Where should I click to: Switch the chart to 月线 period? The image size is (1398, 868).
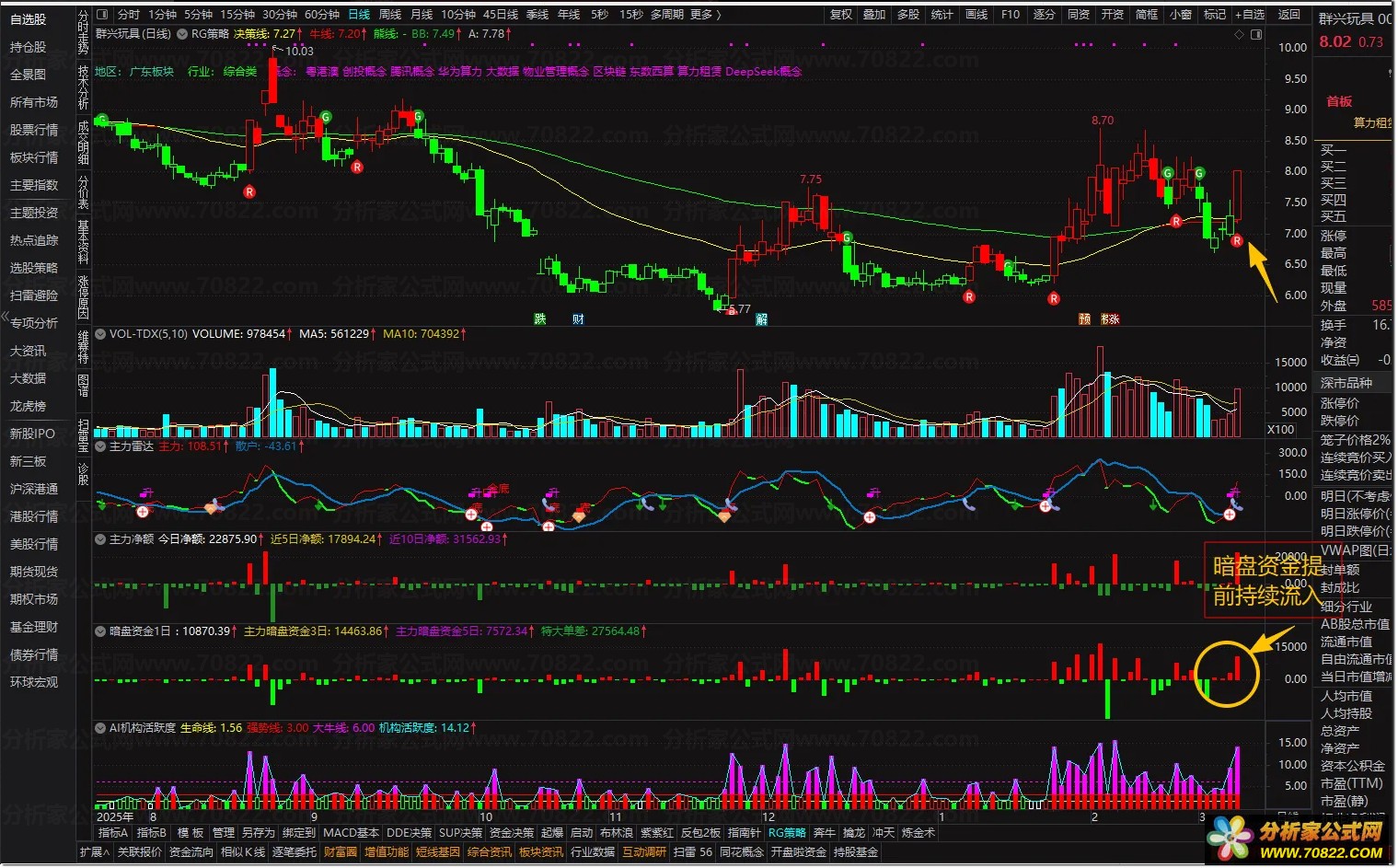422,14
